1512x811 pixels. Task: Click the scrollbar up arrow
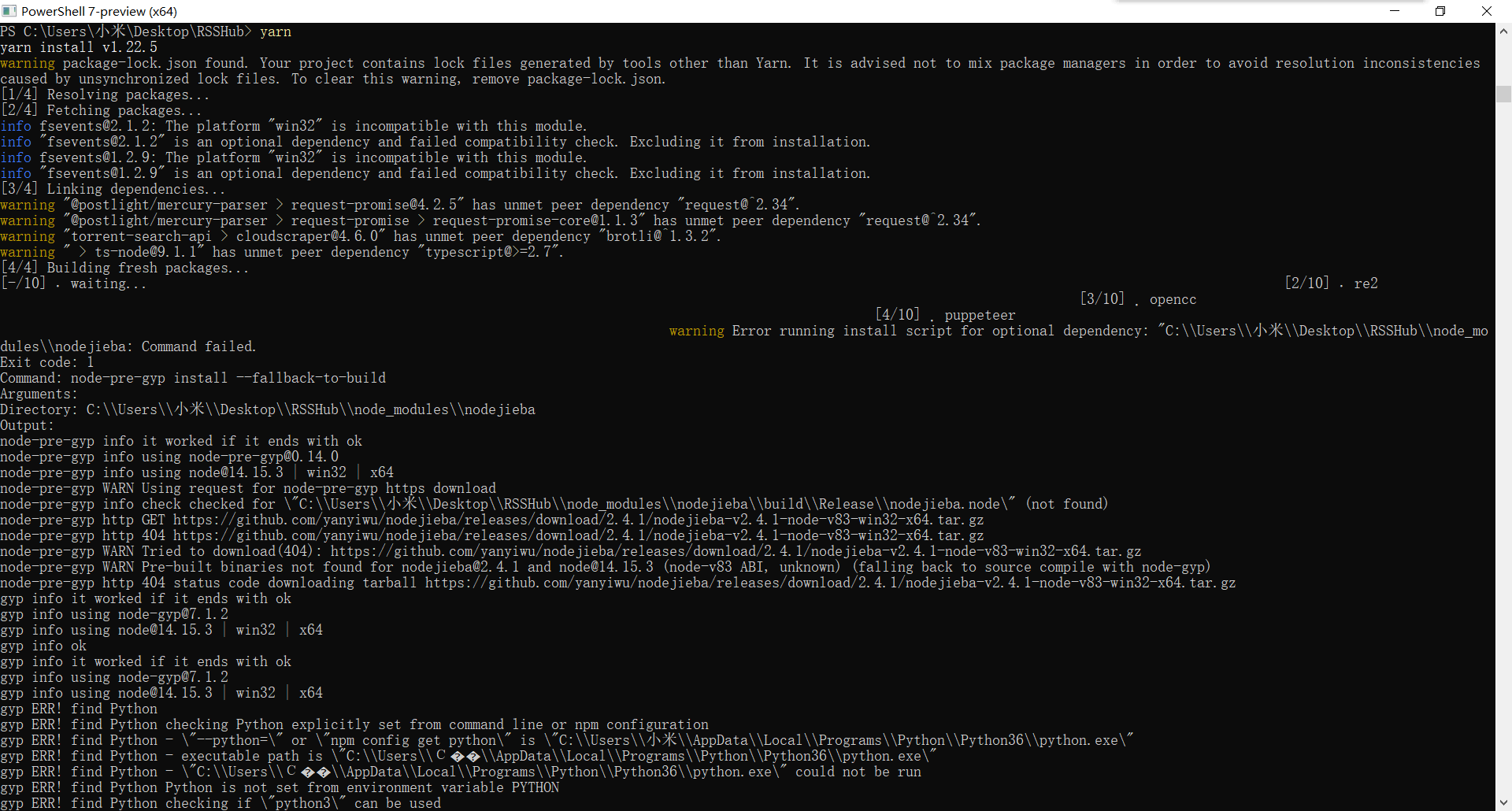[1503, 31]
